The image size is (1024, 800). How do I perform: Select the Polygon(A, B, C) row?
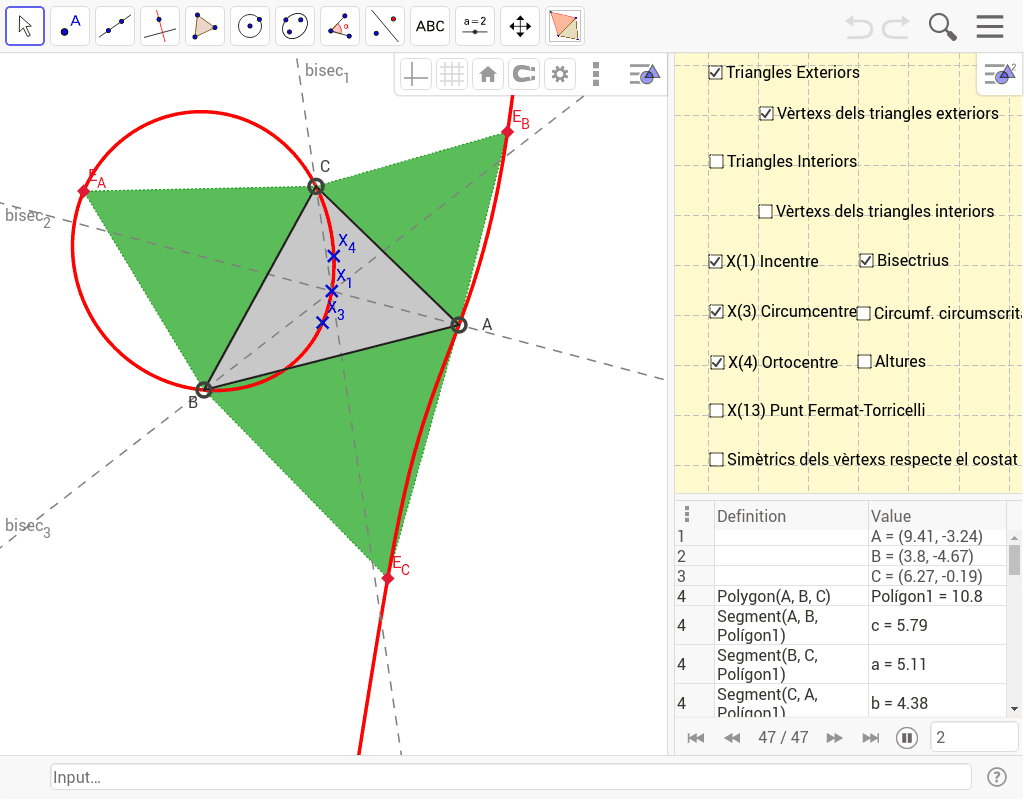pyautogui.click(x=841, y=596)
